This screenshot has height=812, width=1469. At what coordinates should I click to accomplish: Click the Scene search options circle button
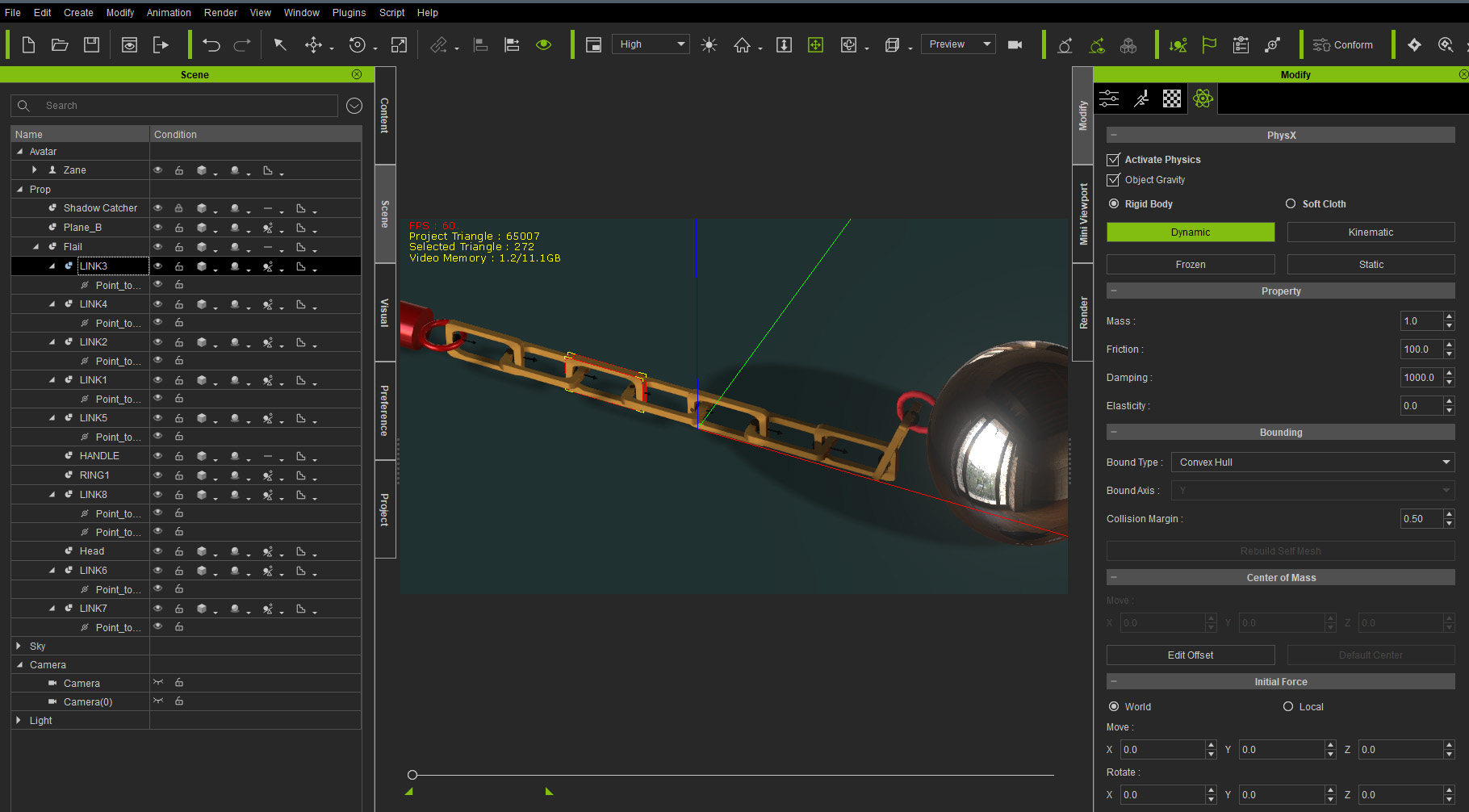(x=354, y=106)
